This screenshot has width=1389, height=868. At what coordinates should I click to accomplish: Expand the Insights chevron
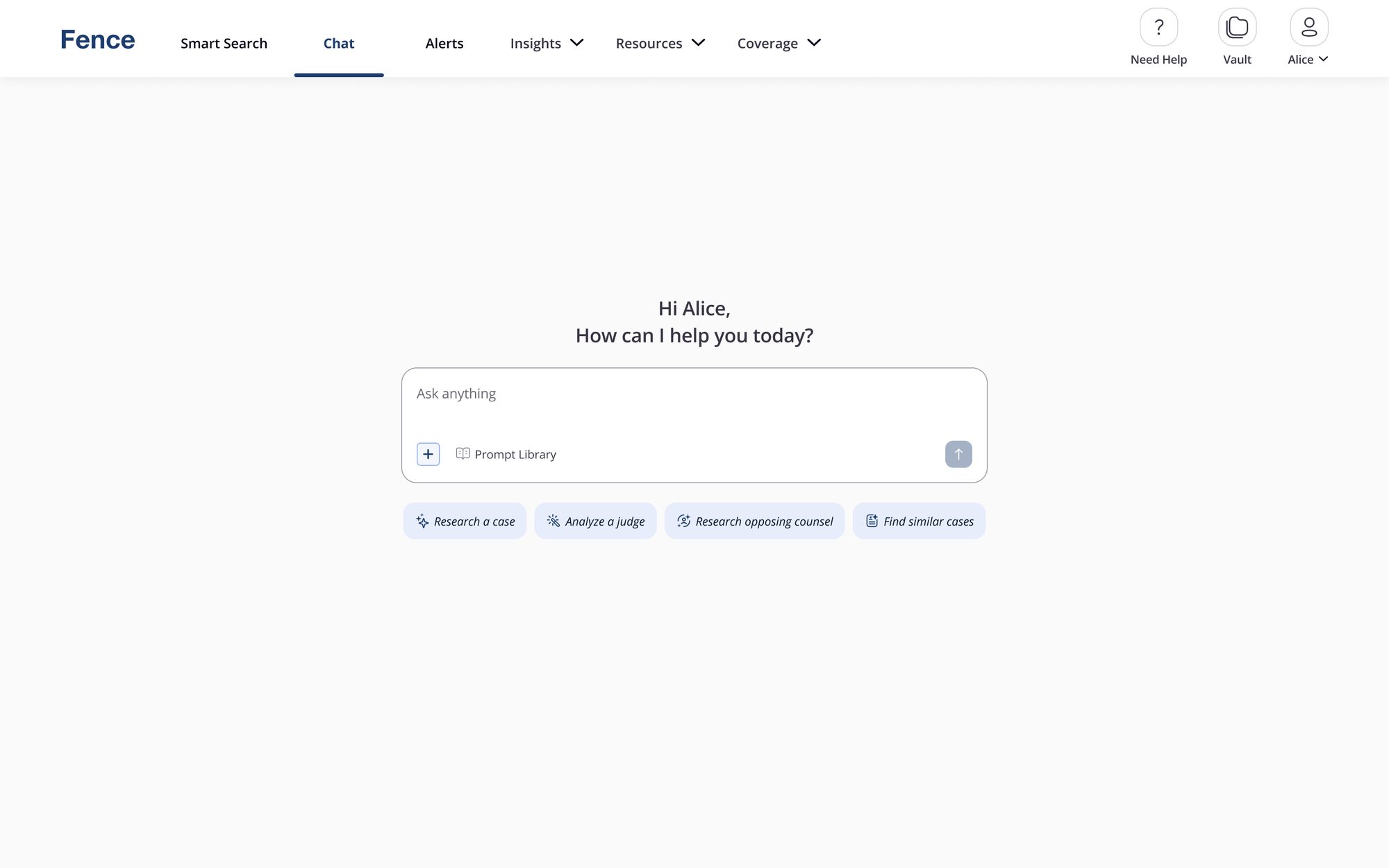(576, 43)
